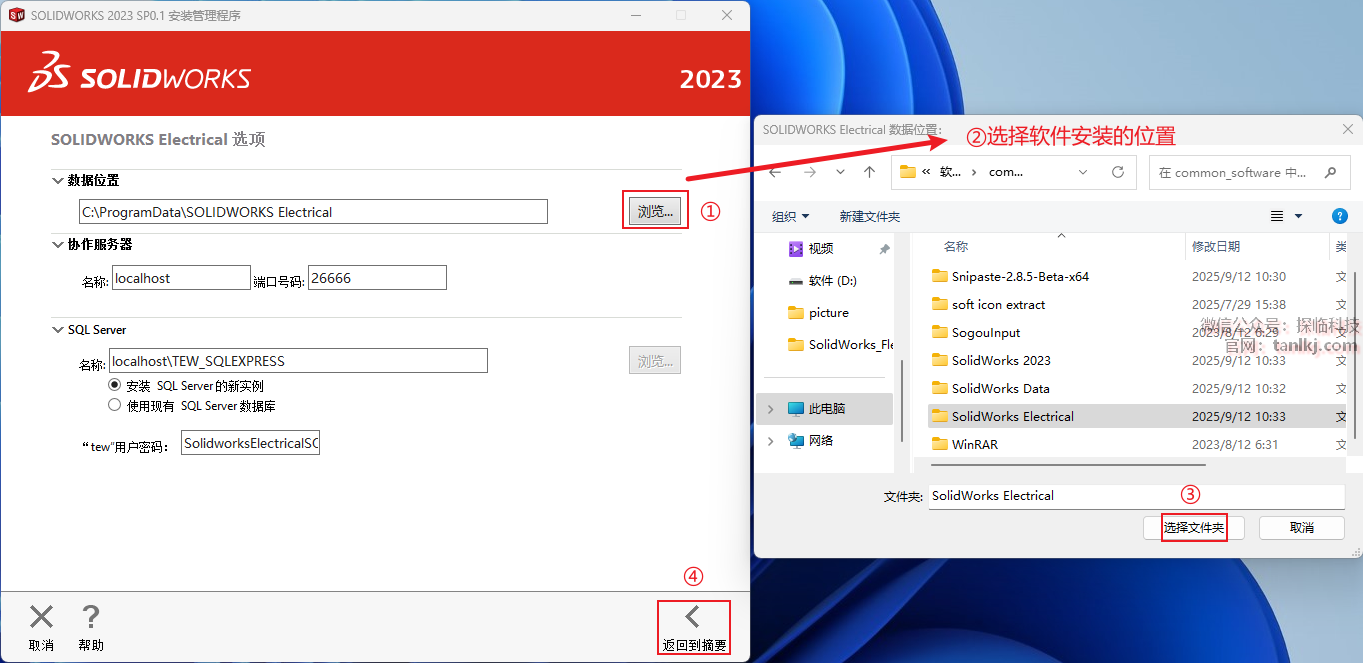Click the data location path field

click(x=313, y=211)
